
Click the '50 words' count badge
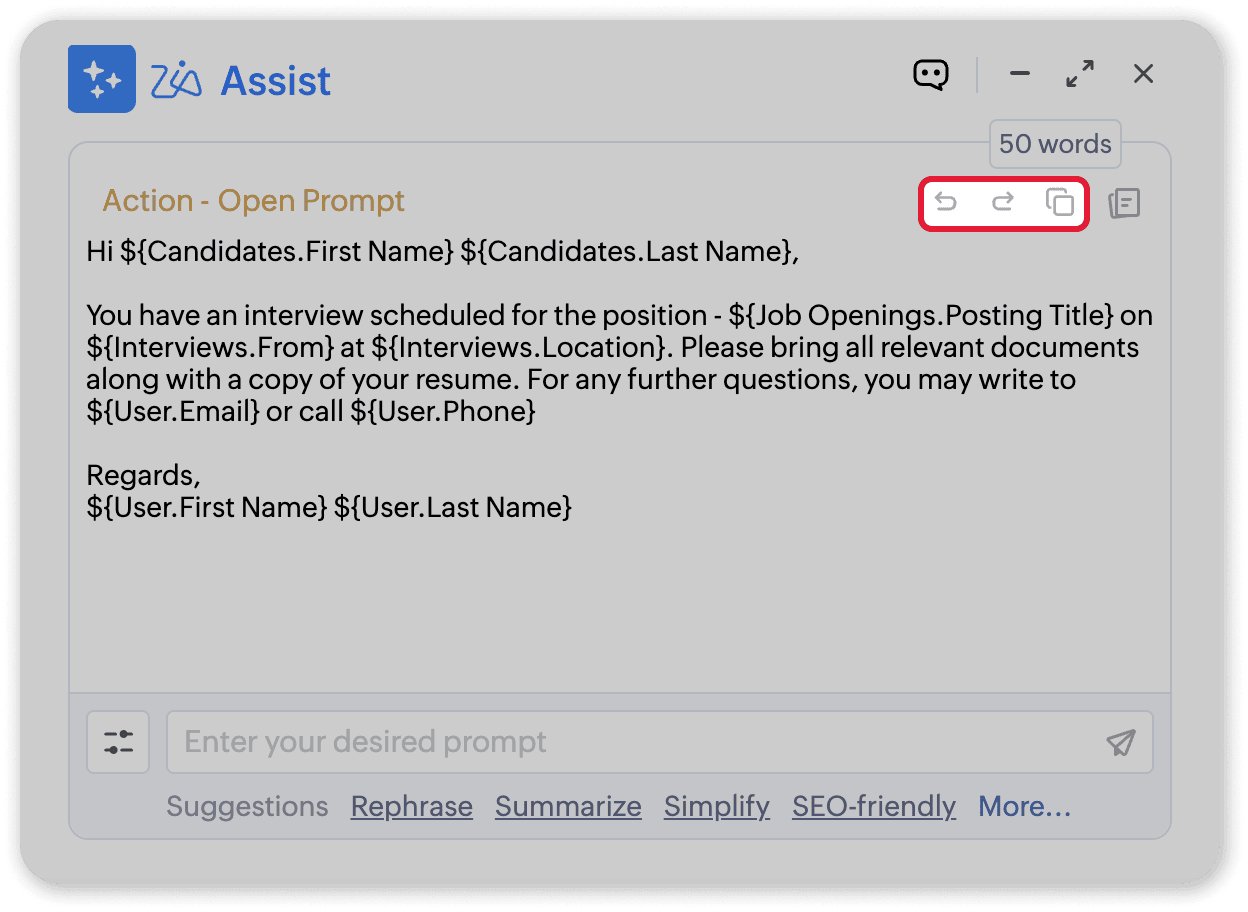tap(1055, 144)
